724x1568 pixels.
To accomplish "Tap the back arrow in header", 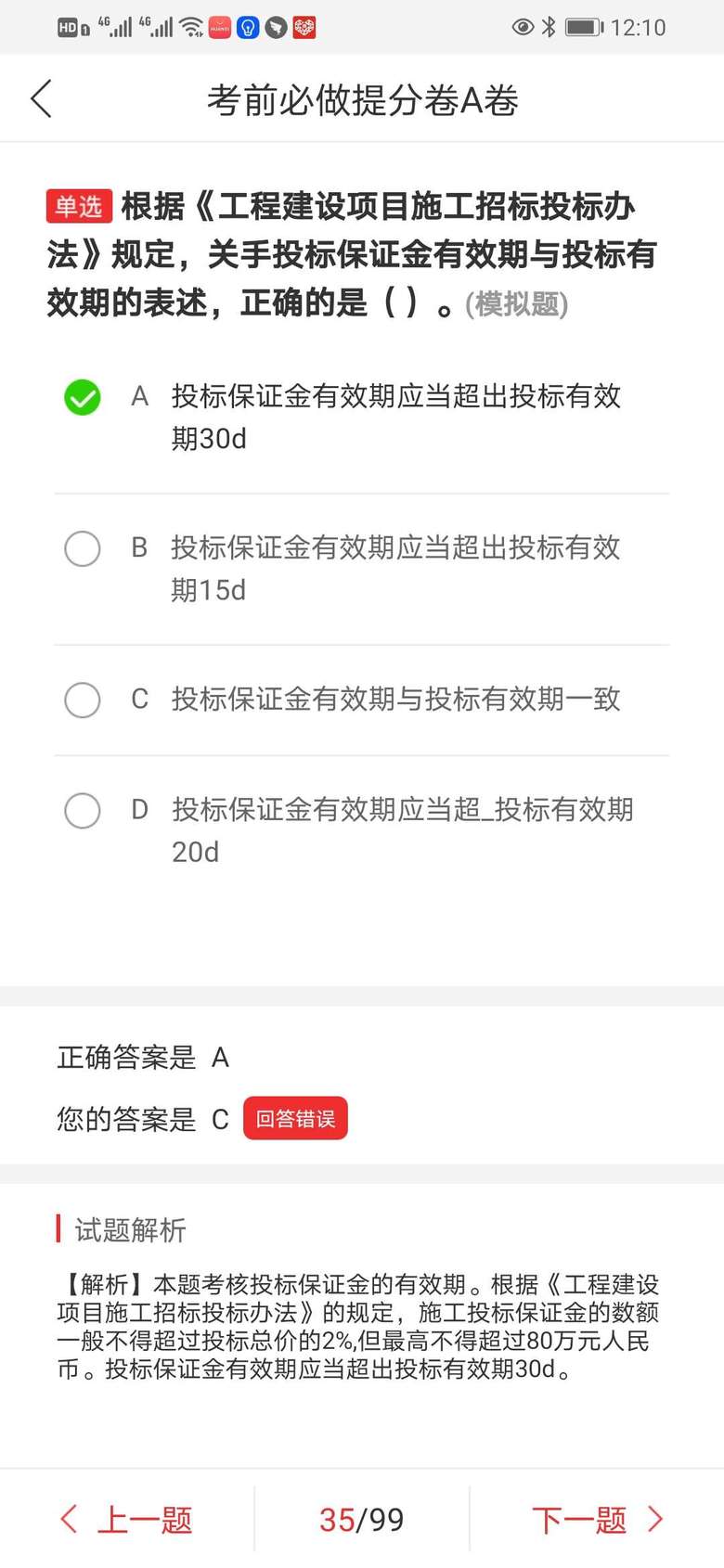I will [42, 99].
